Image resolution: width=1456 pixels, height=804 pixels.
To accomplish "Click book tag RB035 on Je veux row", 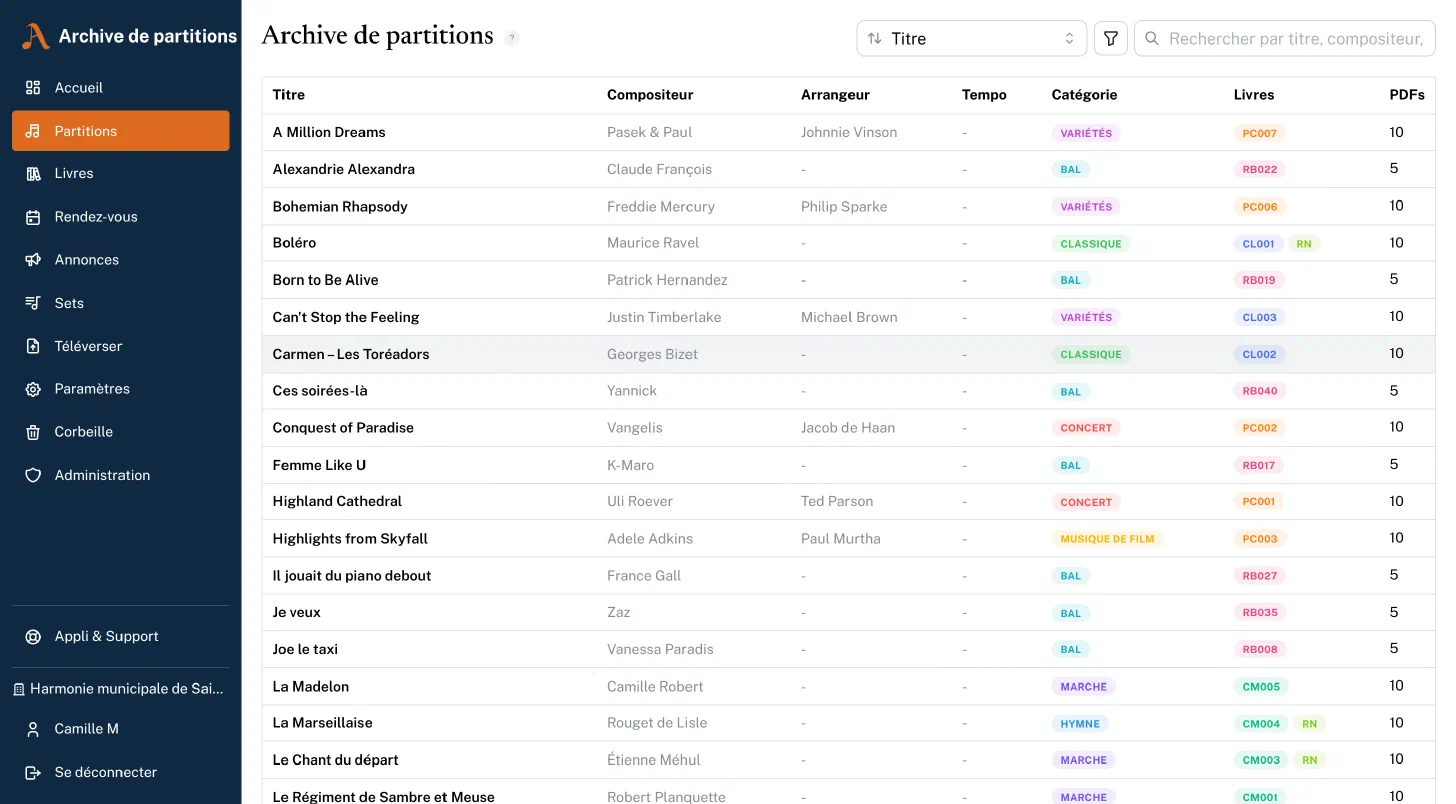I will click(1260, 613).
